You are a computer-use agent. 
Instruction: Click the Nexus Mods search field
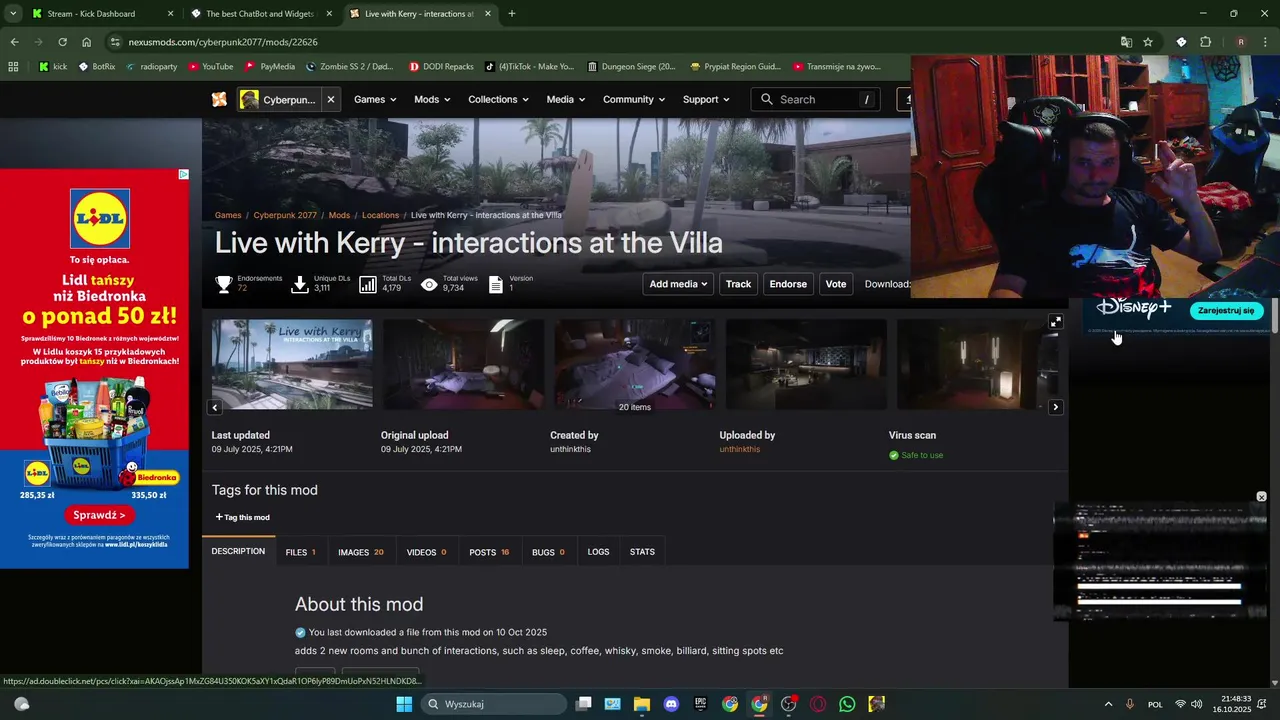pos(817,99)
